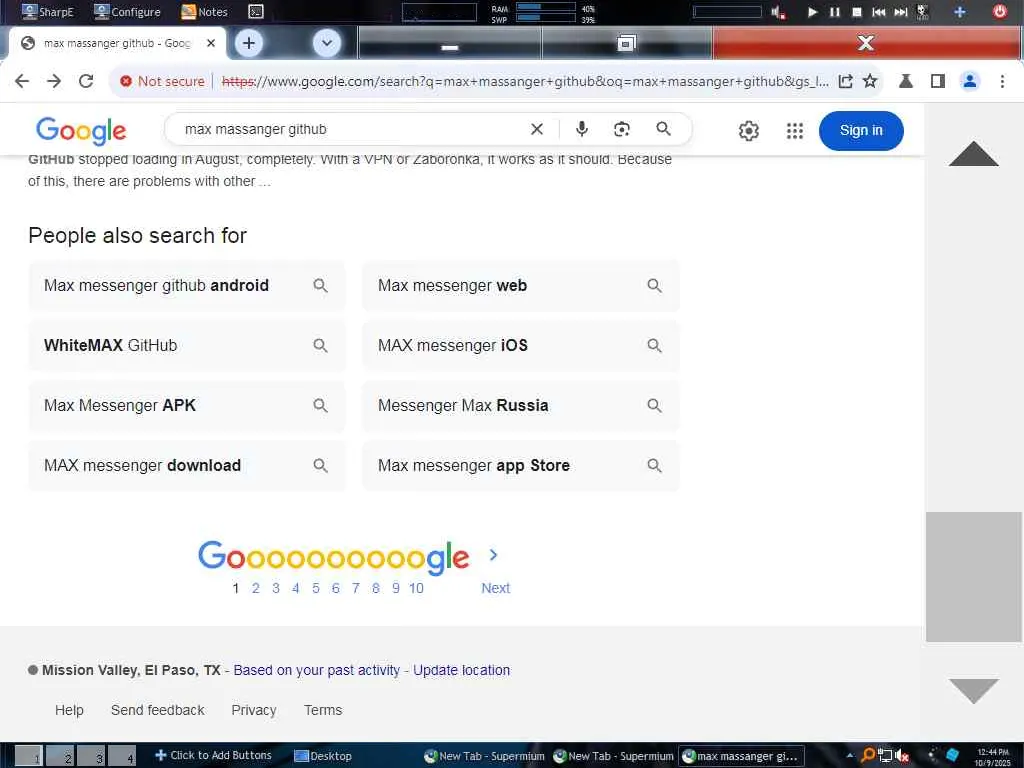Expand the tab search dropdown arrow
Viewport: 1024px width, 768px height.
pyautogui.click(x=327, y=43)
